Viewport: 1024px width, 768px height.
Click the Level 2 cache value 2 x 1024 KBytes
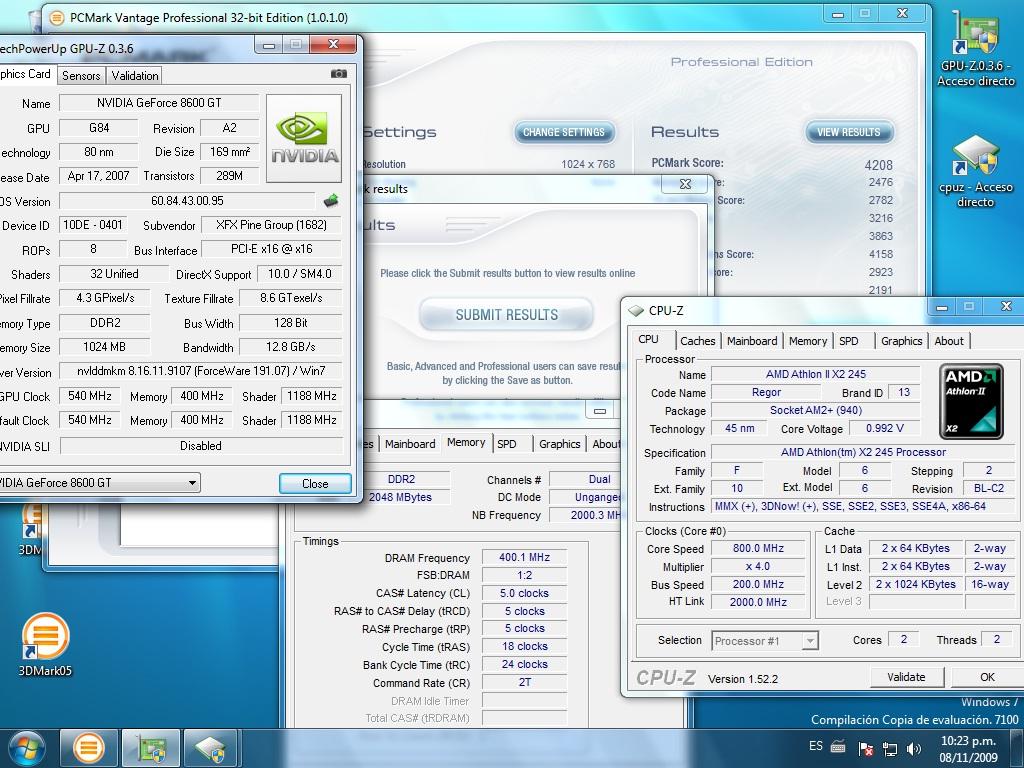916,584
